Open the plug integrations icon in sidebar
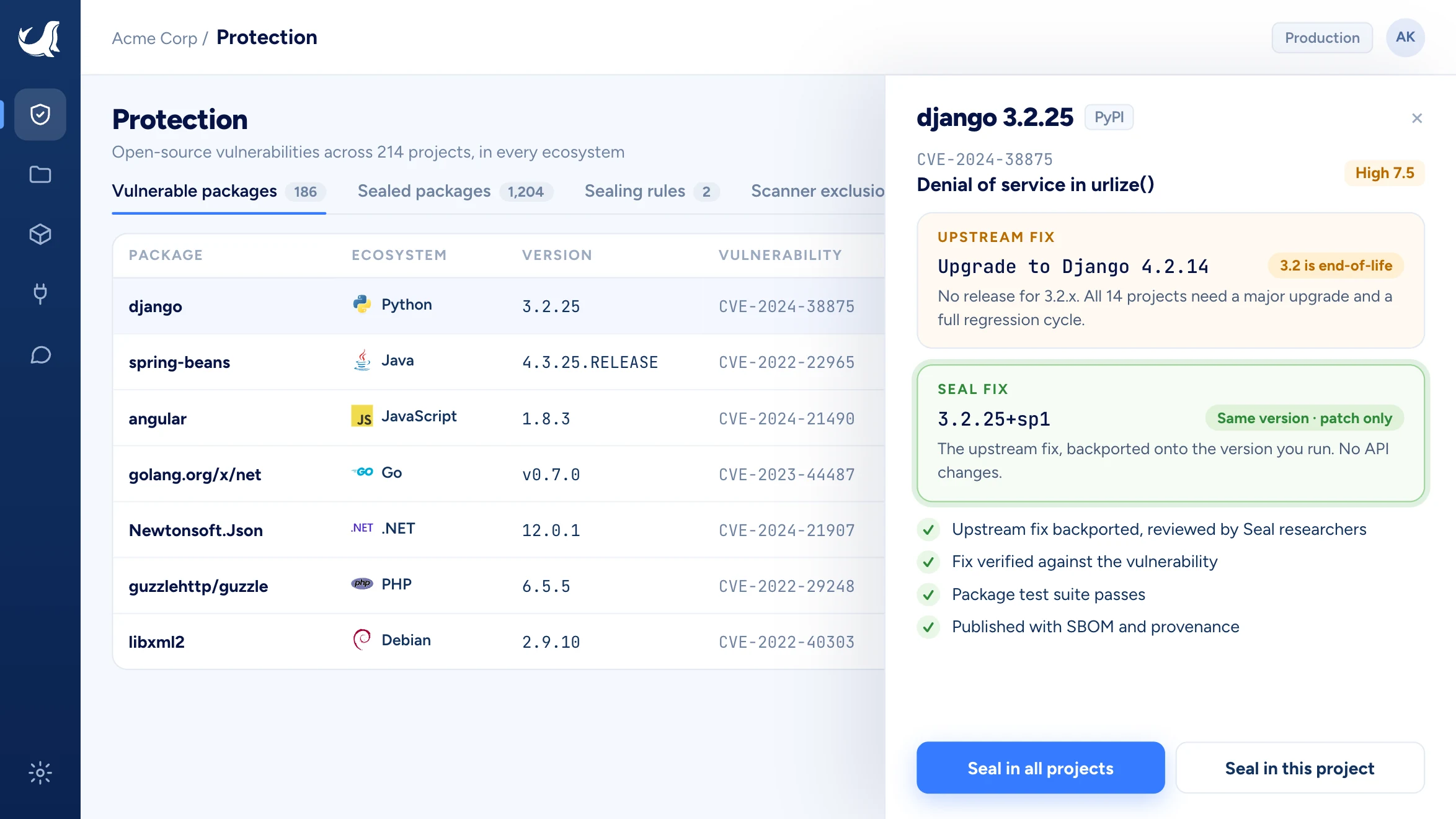 (40, 293)
